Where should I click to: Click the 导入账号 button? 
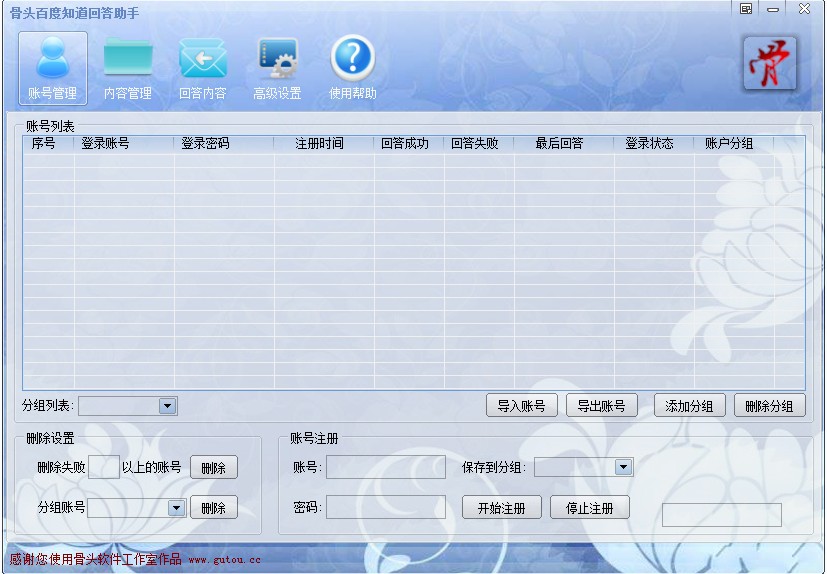(x=522, y=406)
